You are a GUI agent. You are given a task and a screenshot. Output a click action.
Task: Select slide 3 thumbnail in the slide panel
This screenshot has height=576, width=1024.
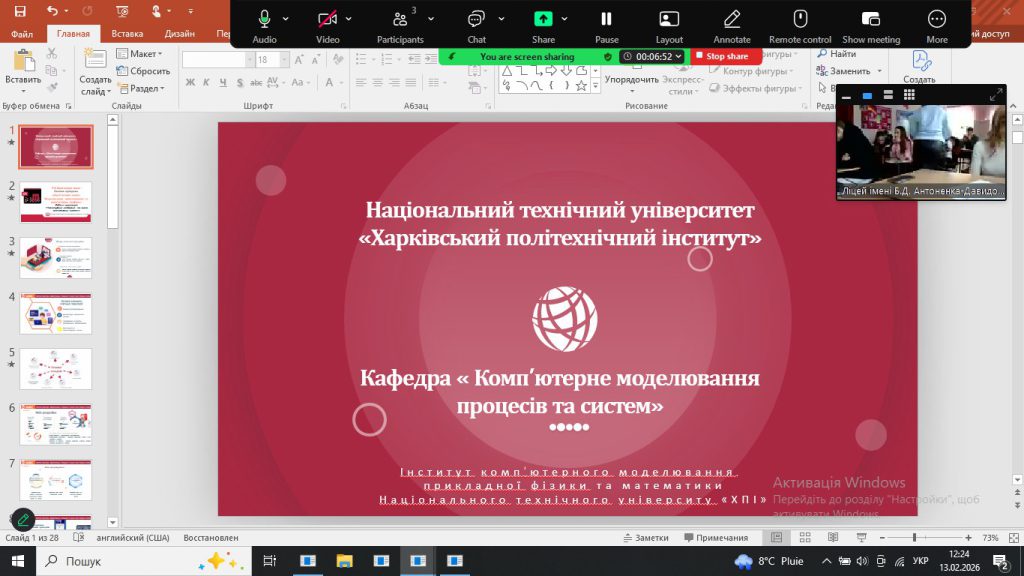[56, 258]
